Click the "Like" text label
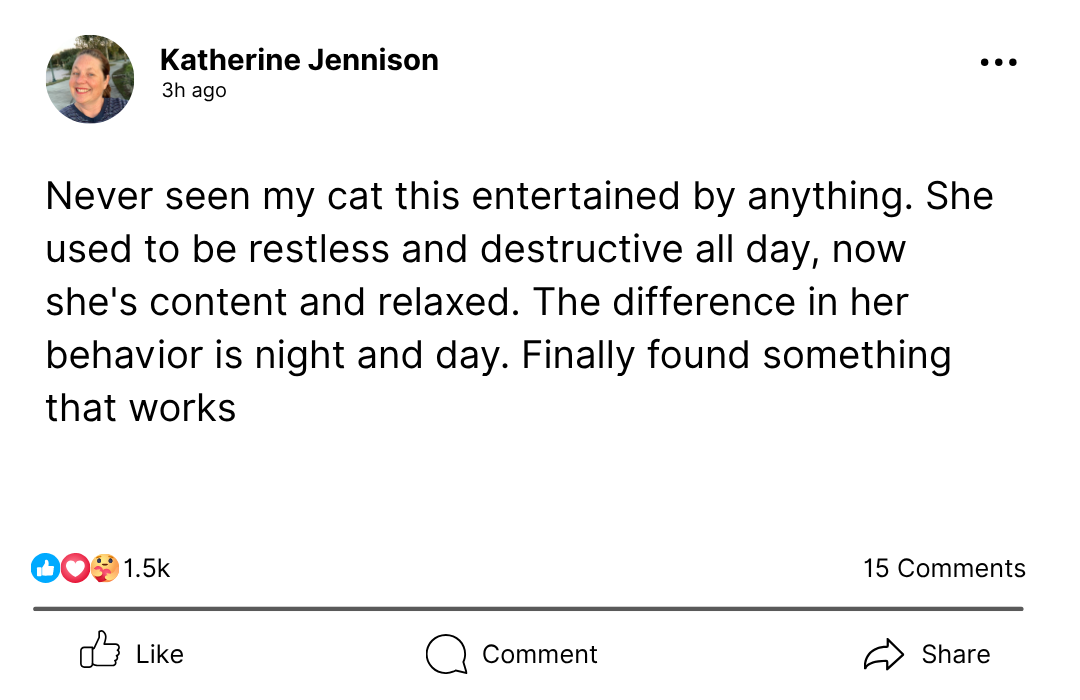This screenshot has height=700, width=1080. 160,655
